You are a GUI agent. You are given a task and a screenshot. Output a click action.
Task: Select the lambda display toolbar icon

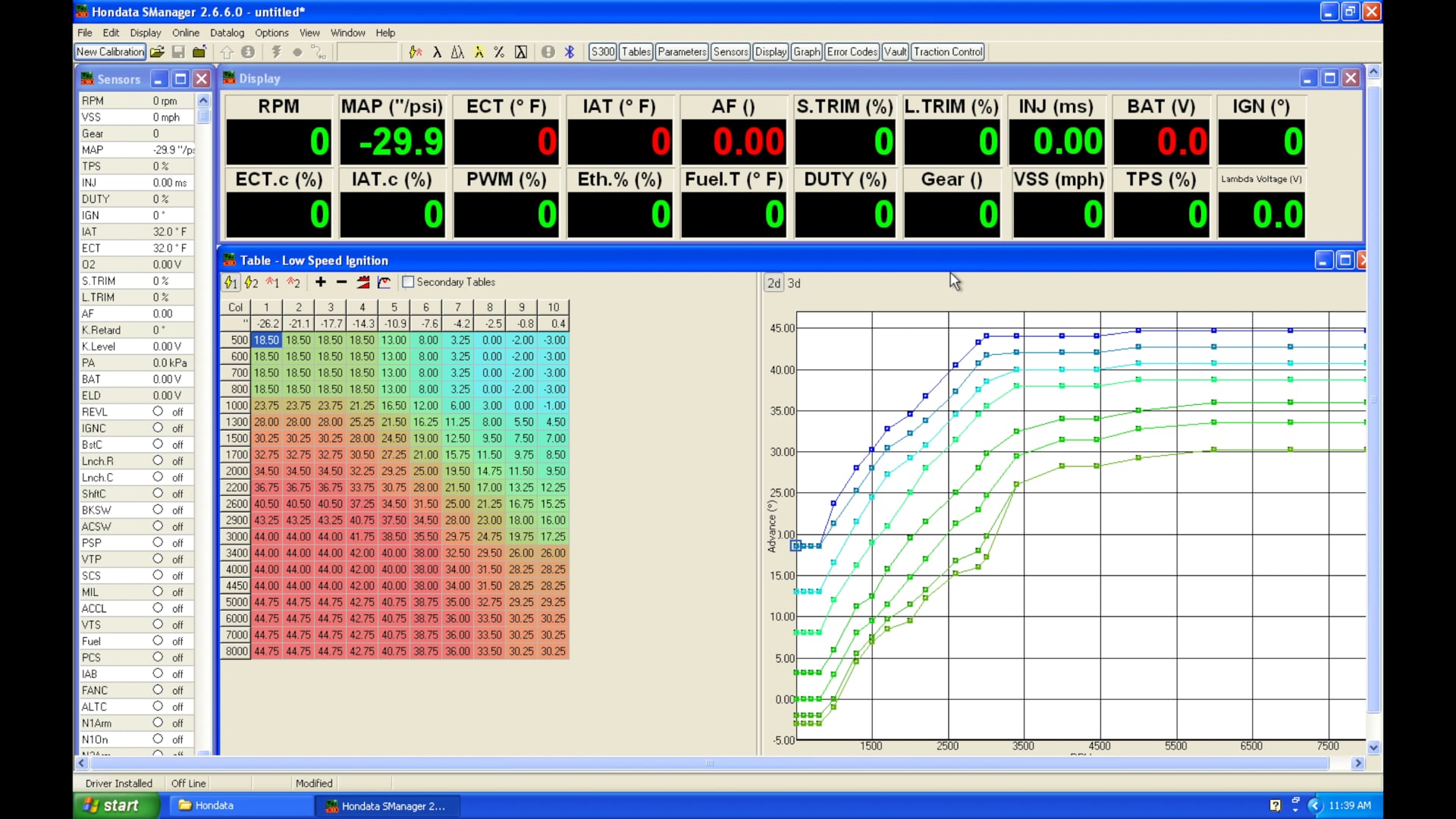pyautogui.click(x=438, y=52)
